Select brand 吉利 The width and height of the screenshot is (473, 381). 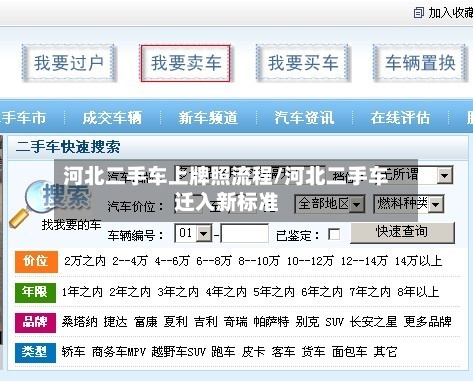click(x=205, y=322)
